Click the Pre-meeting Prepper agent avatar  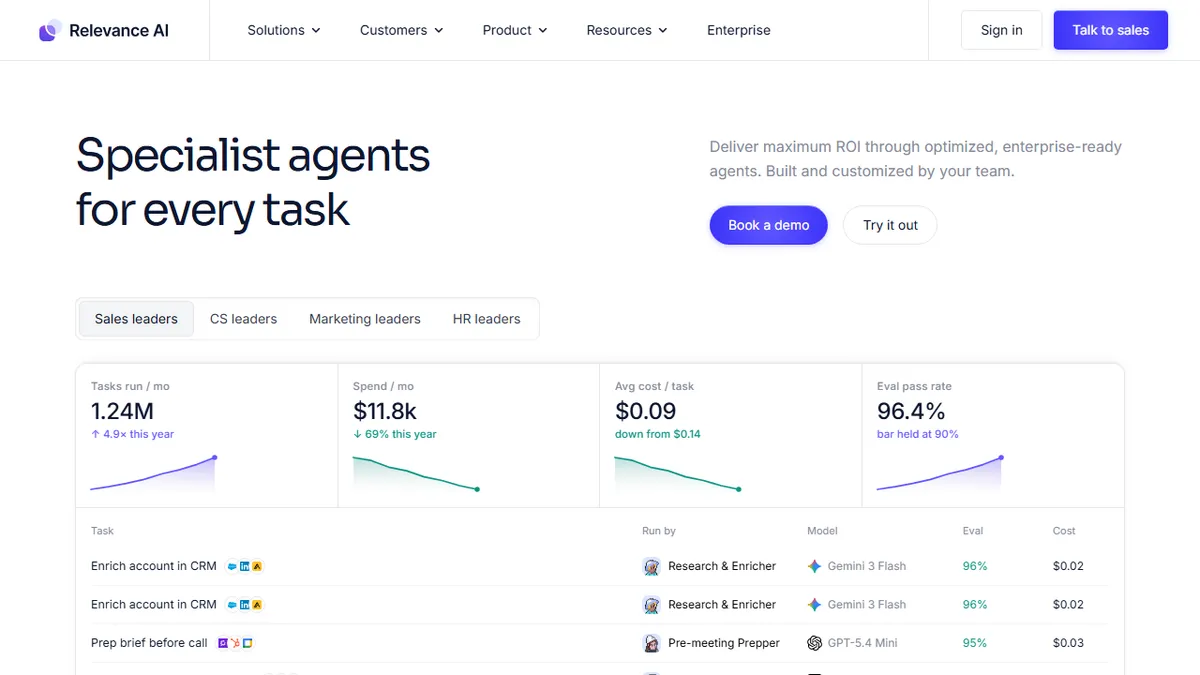651,643
